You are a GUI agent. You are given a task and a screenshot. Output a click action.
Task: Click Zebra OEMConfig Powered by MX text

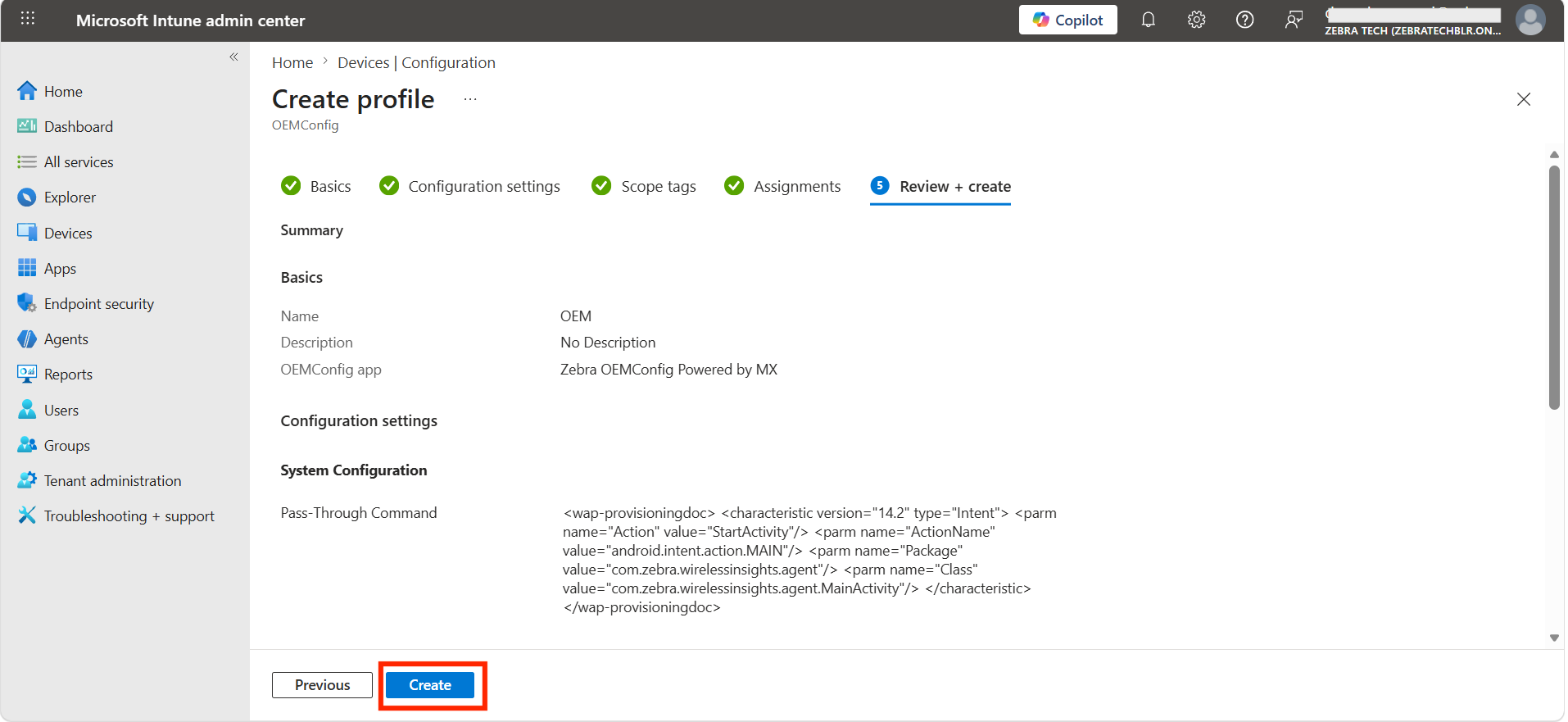click(x=668, y=370)
